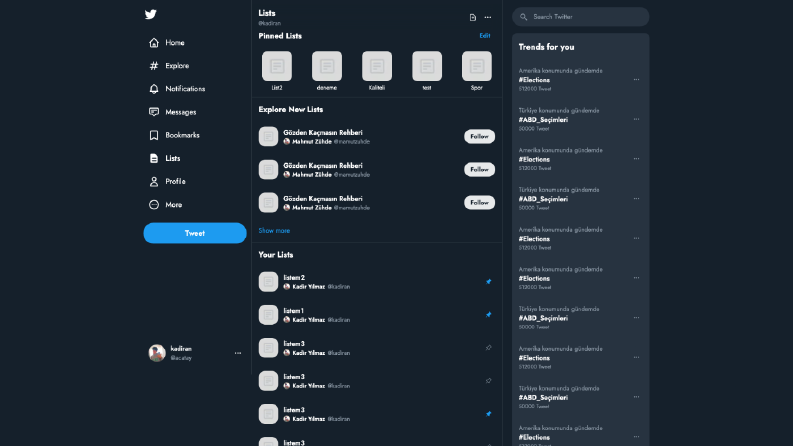Viewport: 793px width, 446px height.
Task: Click the Explore New Lists heading
Action: pyautogui.click(x=291, y=109)
